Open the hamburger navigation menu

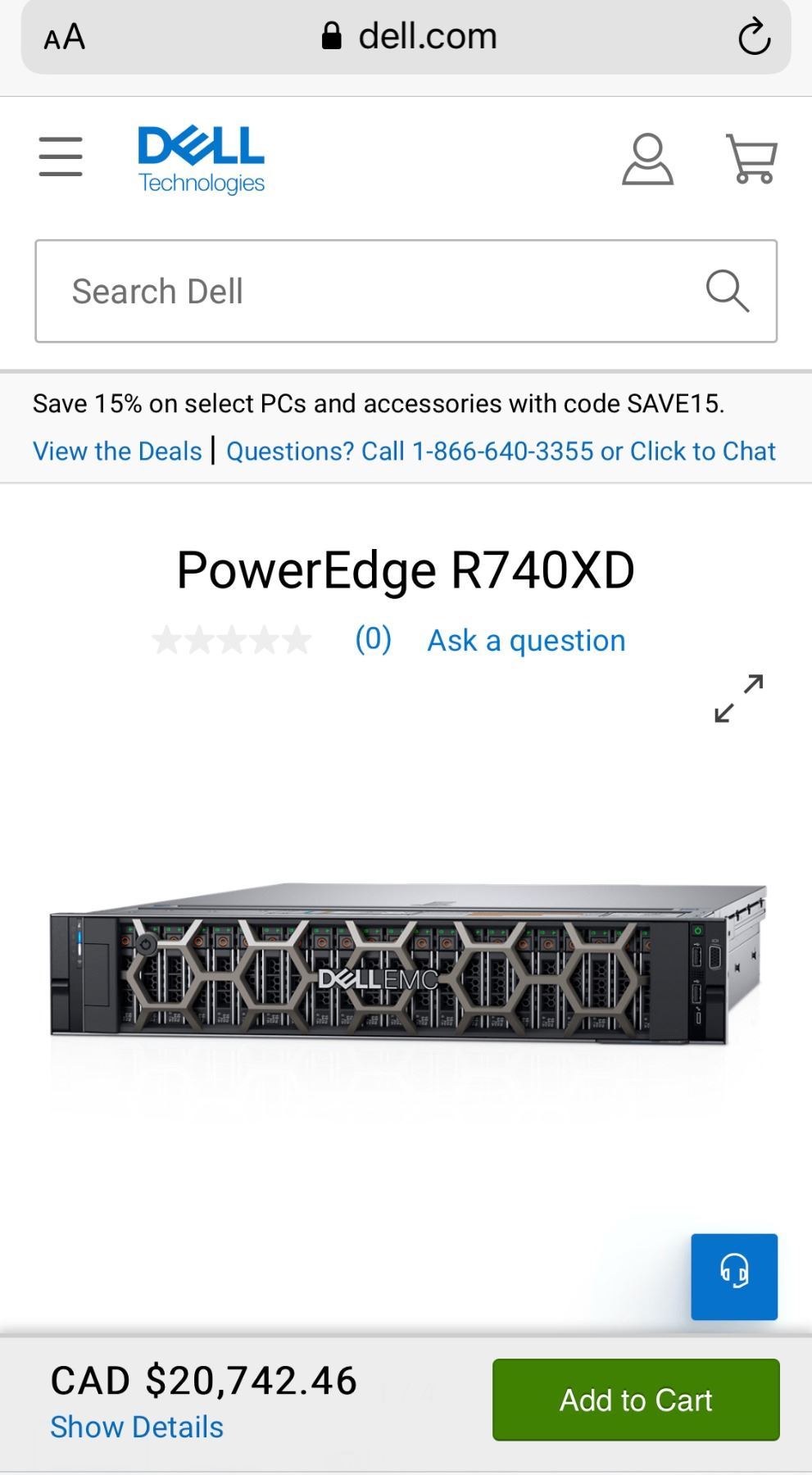point(61,157)
